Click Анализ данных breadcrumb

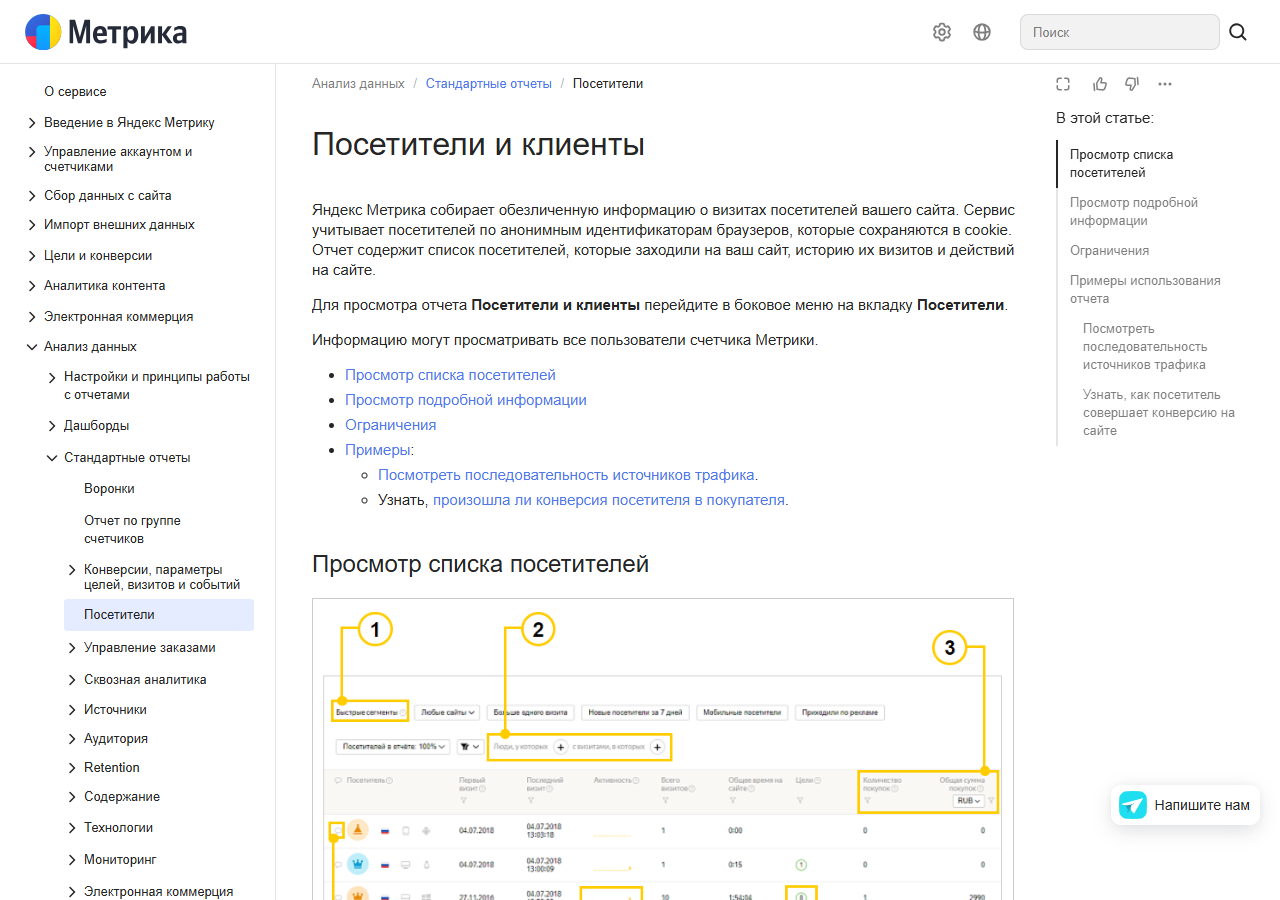coord(358,84)
